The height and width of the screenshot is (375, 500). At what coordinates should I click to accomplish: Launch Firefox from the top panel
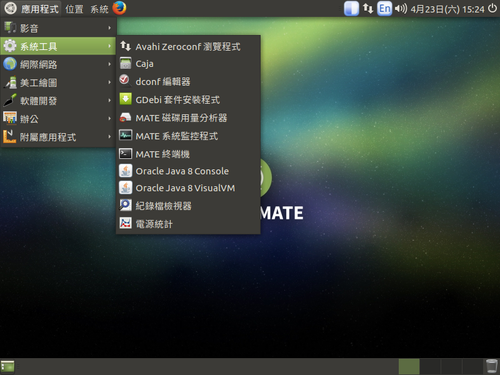tap(119, 8)
